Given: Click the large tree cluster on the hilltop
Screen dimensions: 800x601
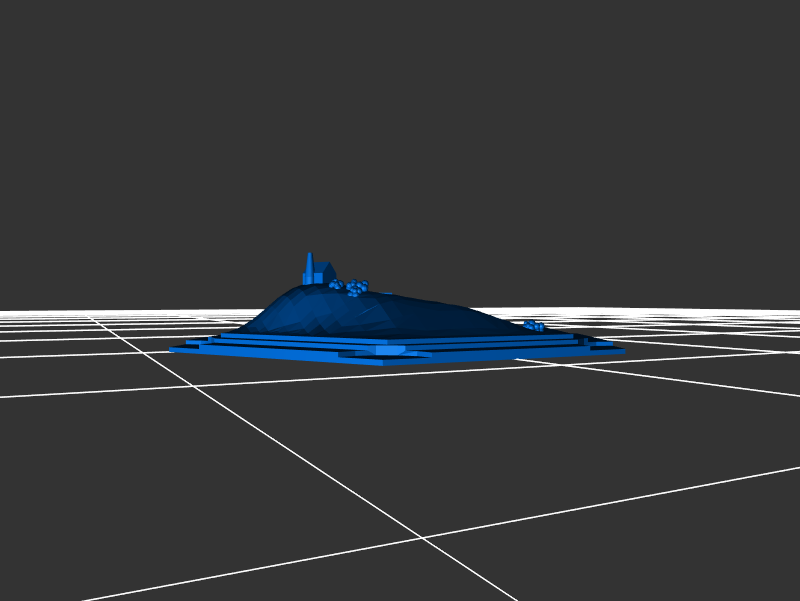Looking at the screenshot, I should (x=357, y=287).
